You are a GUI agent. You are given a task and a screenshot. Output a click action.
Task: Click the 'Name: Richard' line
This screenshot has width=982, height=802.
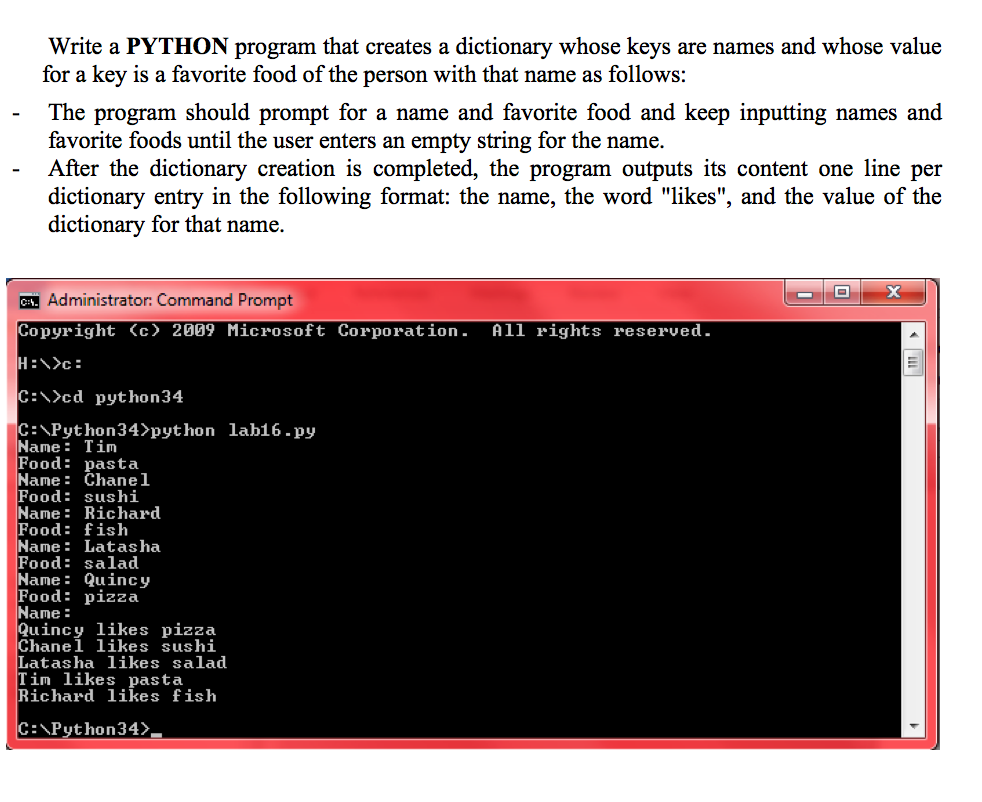coord(90,513)
